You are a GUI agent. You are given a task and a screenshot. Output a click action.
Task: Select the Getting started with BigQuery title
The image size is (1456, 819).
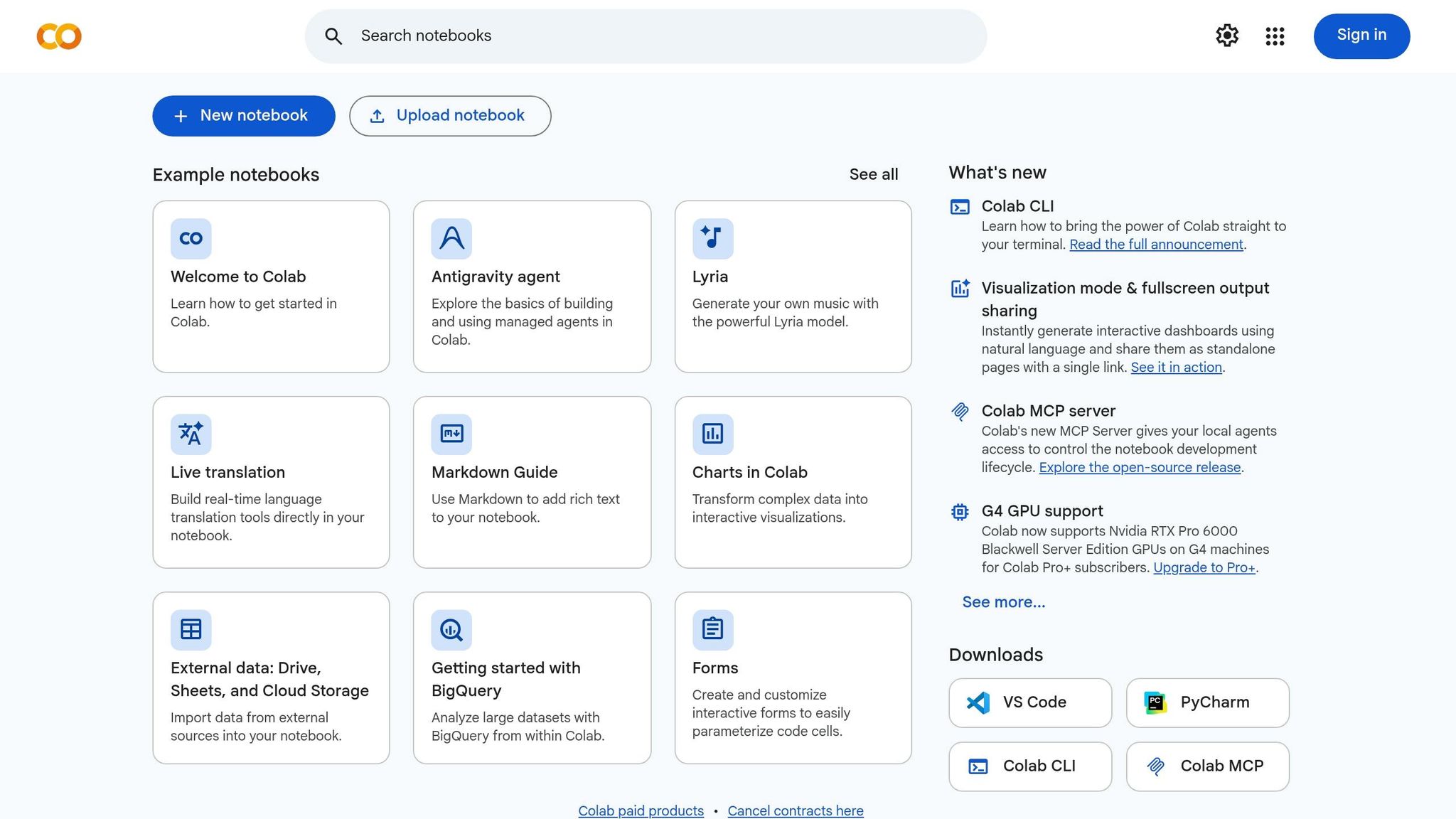tap(505, 679)
